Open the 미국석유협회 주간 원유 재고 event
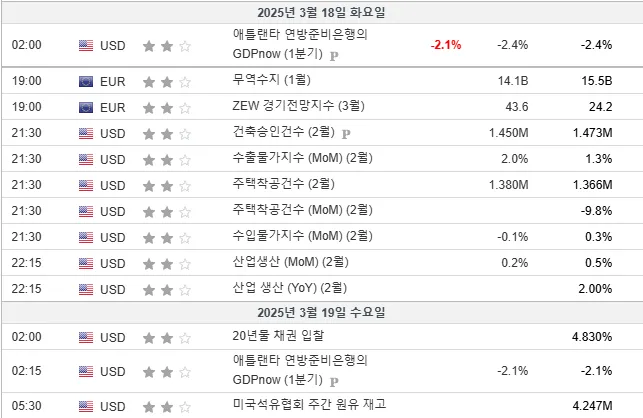This screenshot has width=643, height=418. pyautogui.click(x=309, y=404)
